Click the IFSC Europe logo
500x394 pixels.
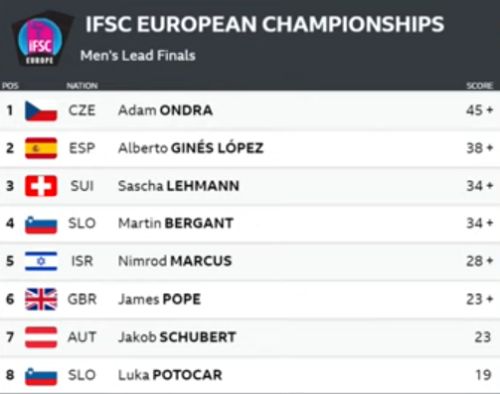point(41,41)
